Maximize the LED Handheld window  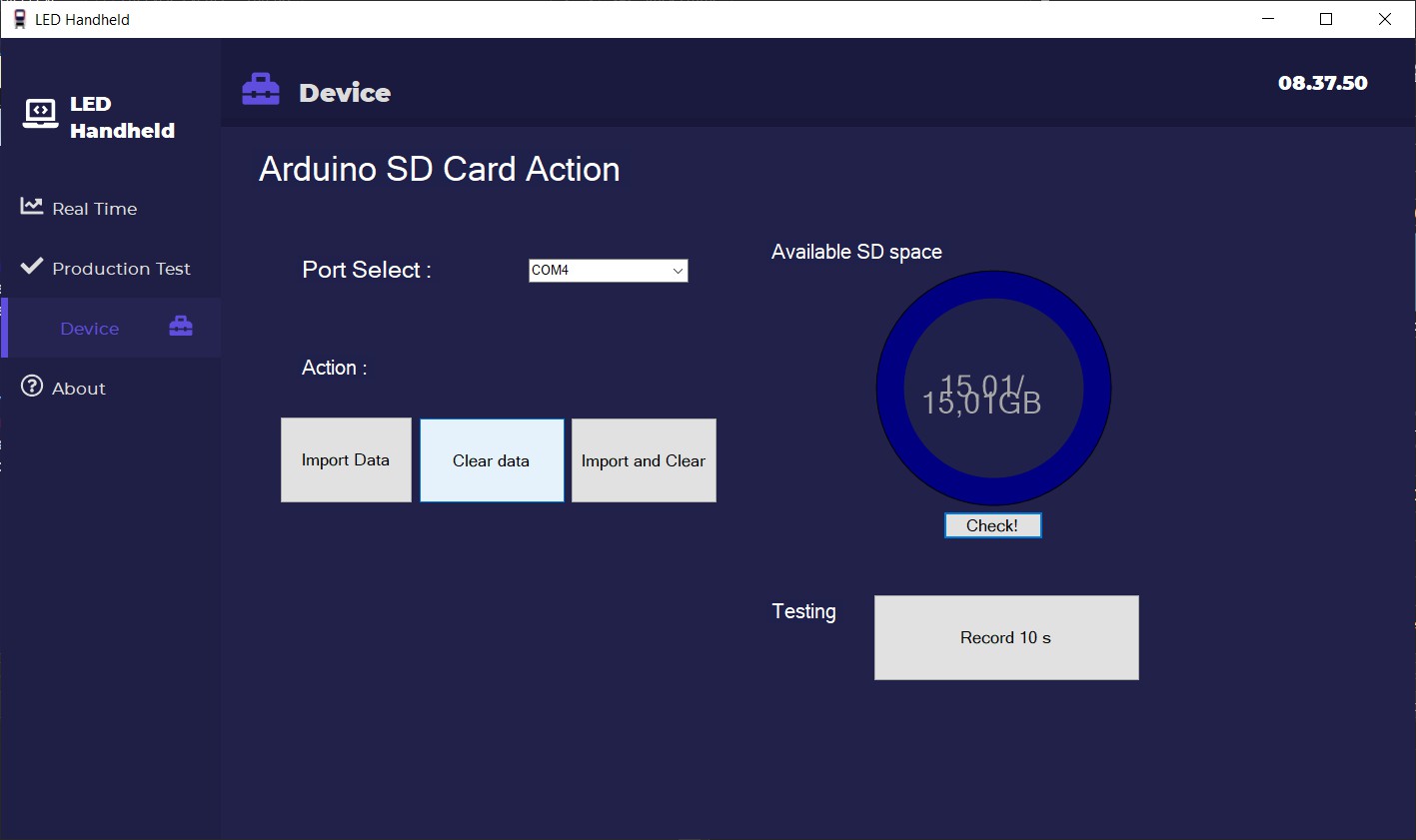click(1326, 19)
